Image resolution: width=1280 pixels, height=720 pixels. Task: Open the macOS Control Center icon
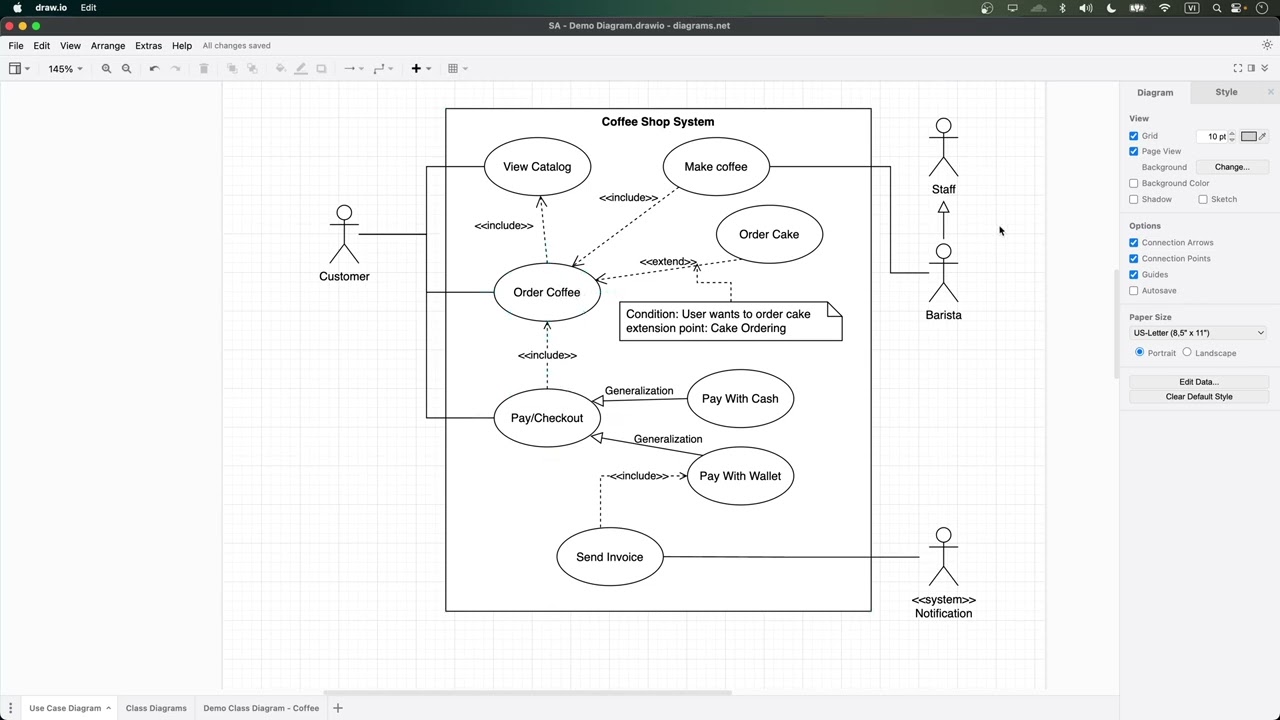1238,8
